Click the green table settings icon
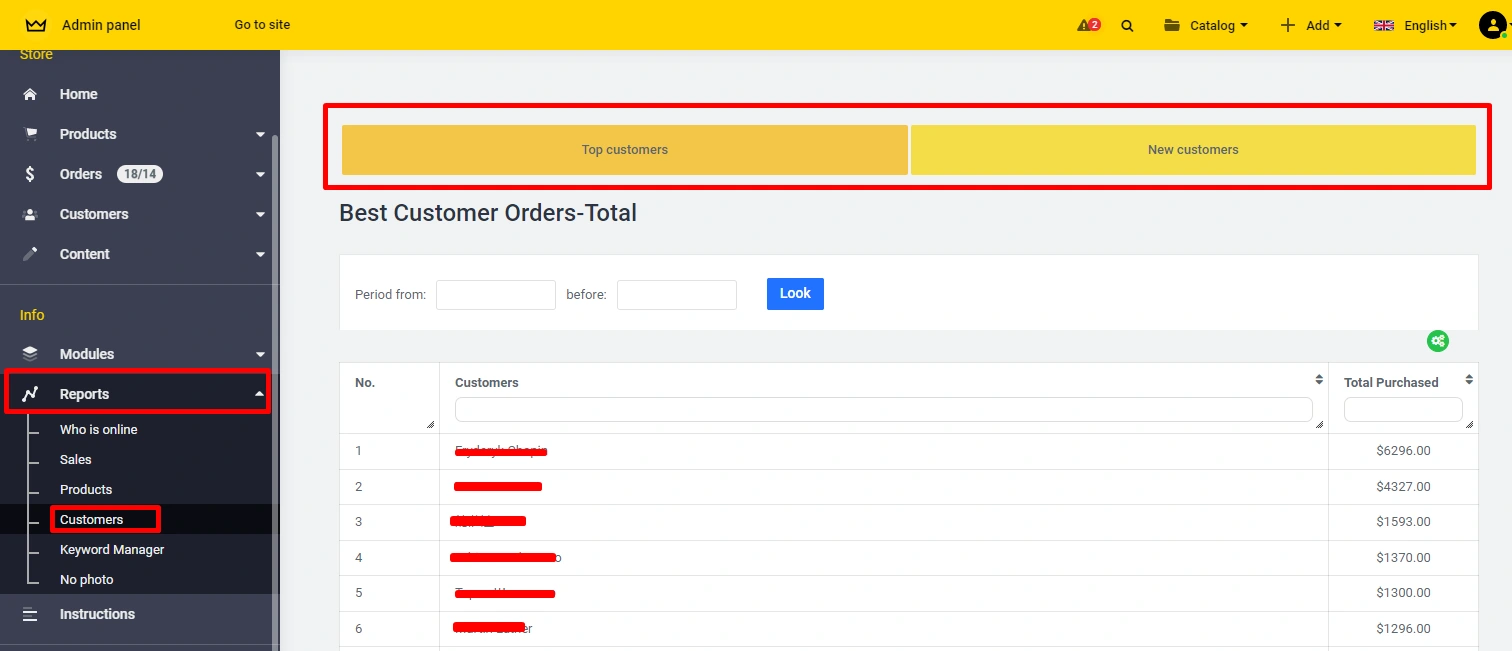This screenshot has height=651, width=1512. tap(1437, 341)
